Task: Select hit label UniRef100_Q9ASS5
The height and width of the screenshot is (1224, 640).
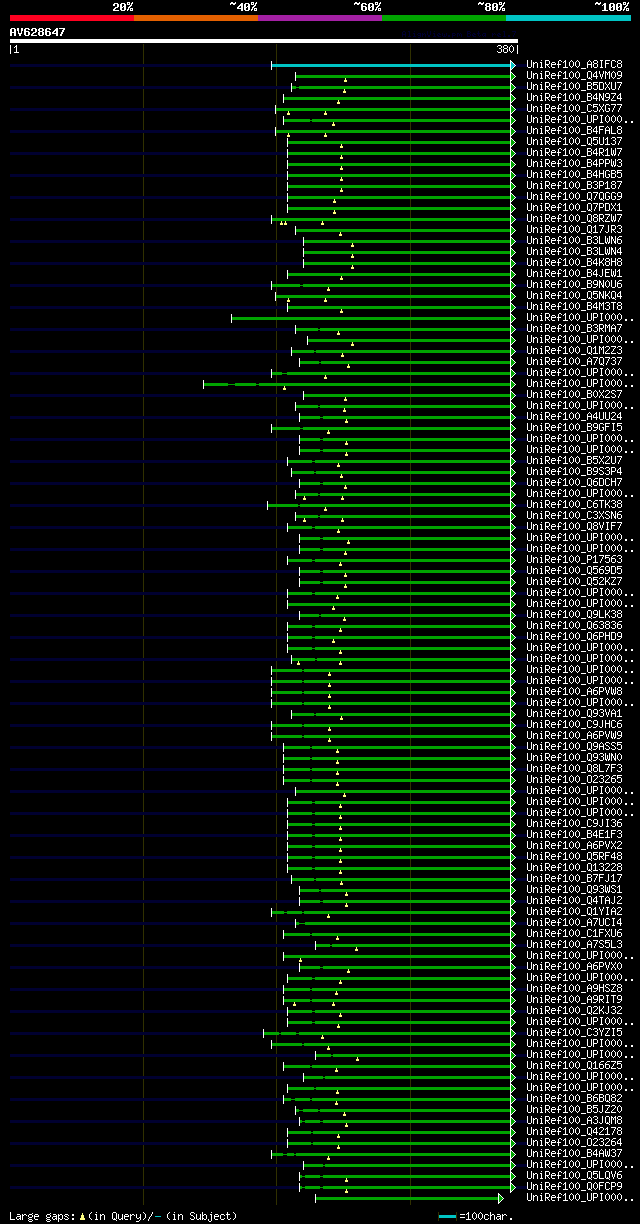Action: (574, 747)
